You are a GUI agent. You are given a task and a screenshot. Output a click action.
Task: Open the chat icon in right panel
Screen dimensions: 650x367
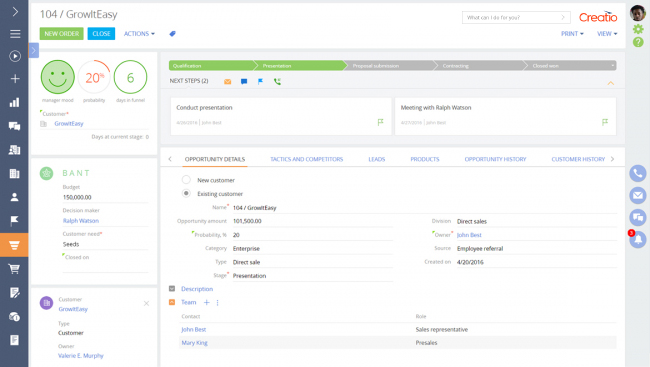(x=638, y=217)
